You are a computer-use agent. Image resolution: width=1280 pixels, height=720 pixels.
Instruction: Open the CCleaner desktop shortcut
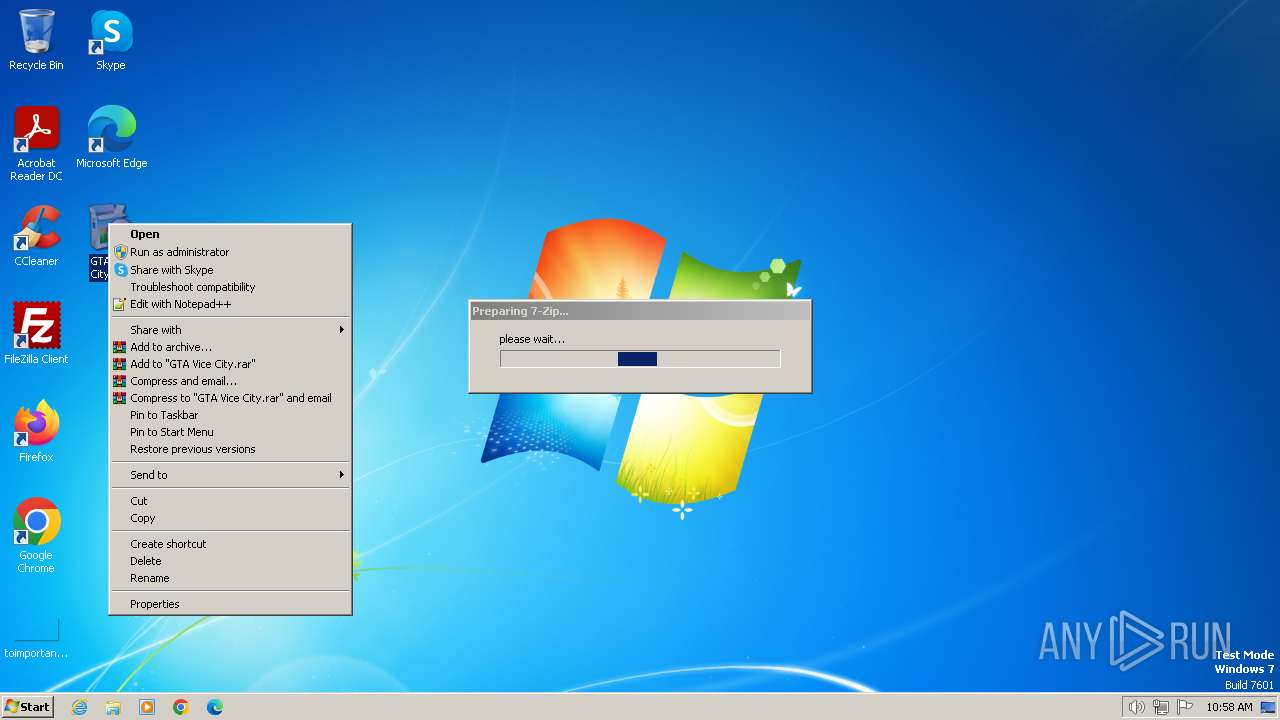click(36, 236)
